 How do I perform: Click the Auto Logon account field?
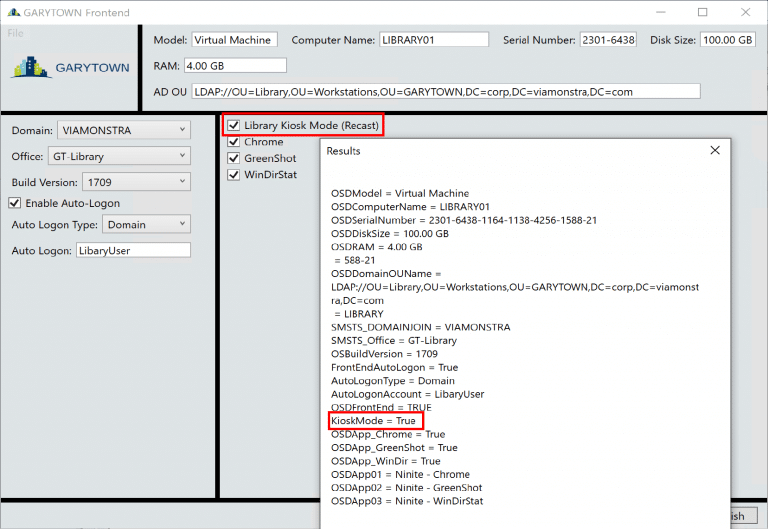131,251
